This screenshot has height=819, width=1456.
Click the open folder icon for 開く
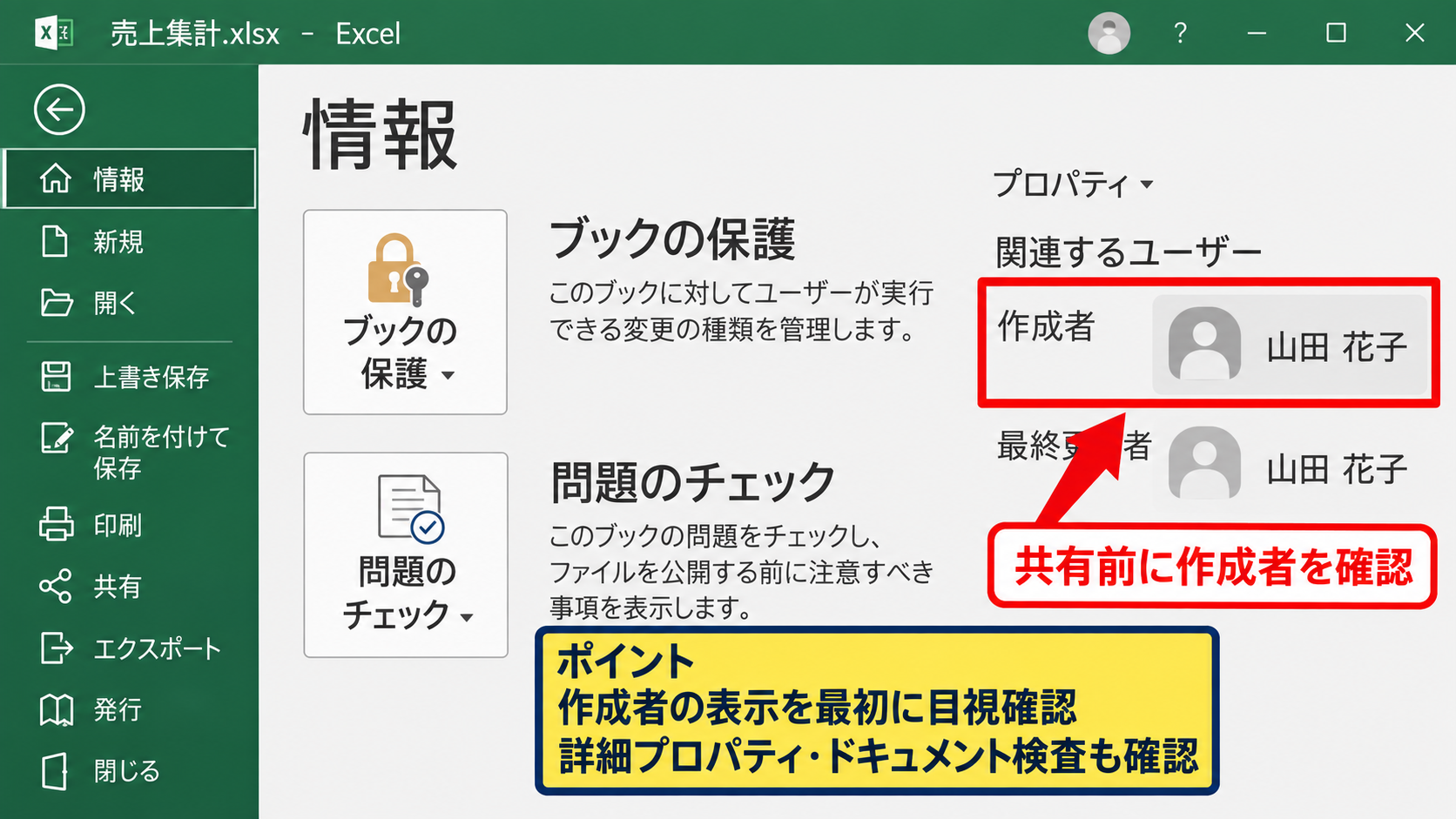[x=57, y=303]
